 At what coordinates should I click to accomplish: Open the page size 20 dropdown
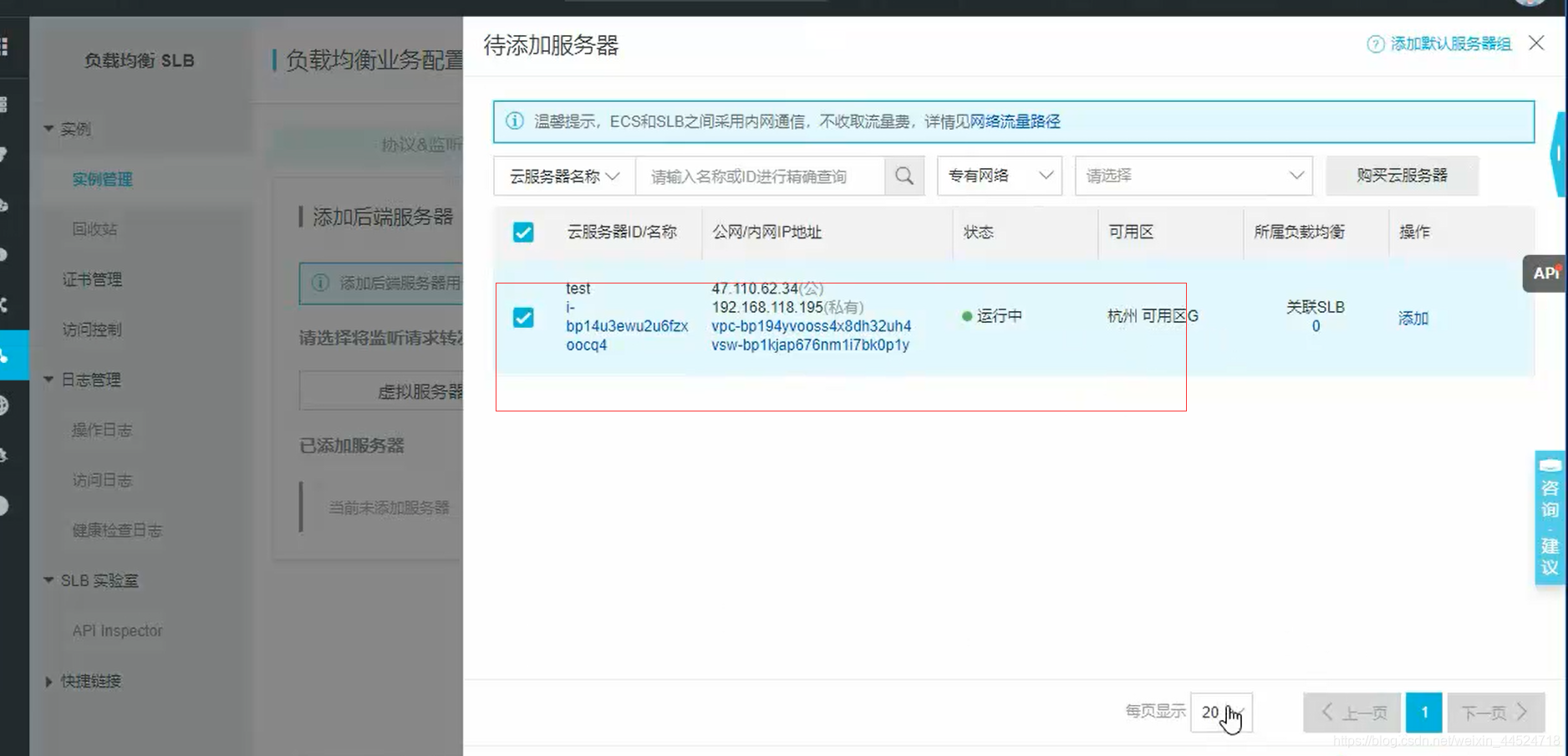tap(1221, 713)
